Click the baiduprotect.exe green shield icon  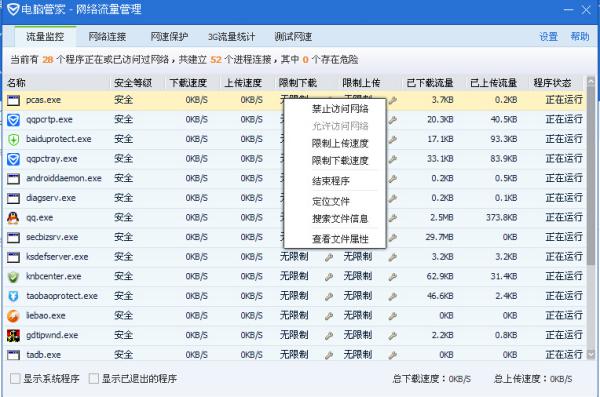tap(13, 139)
